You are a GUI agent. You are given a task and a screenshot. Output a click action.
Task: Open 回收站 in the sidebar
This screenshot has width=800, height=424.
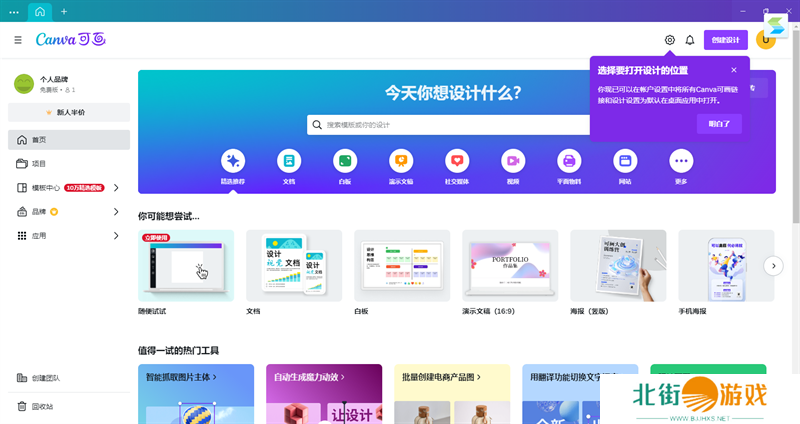[42, 406]
